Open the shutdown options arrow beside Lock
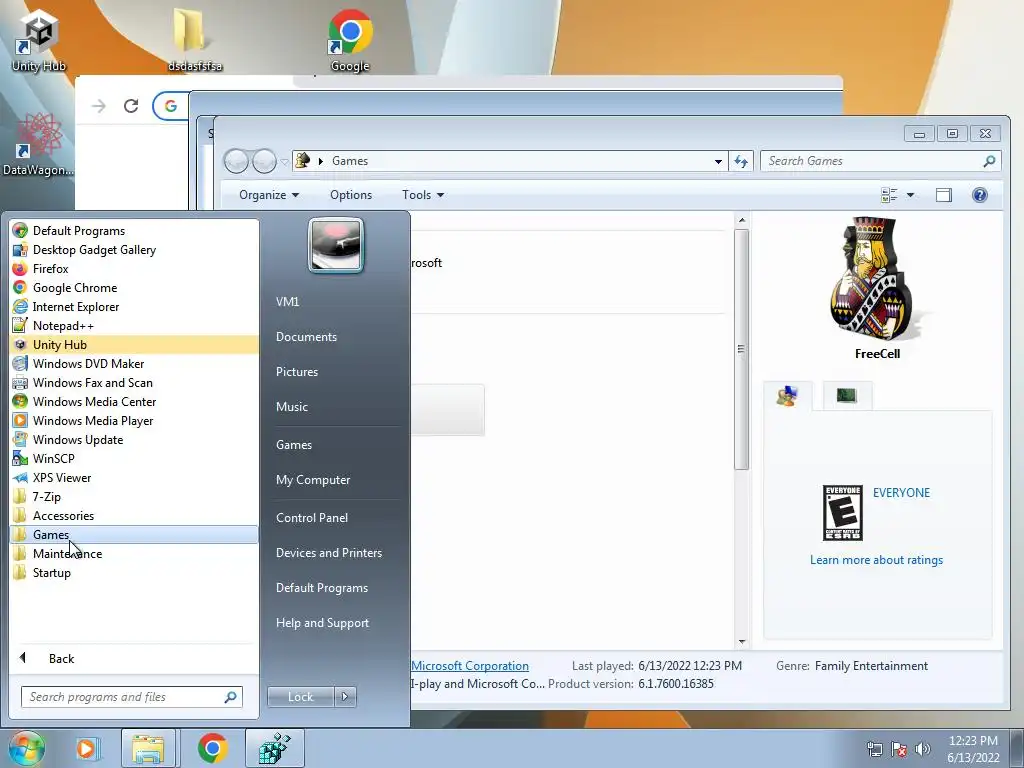The height and width of the screenshot is (768, 1024). point(345,697)
